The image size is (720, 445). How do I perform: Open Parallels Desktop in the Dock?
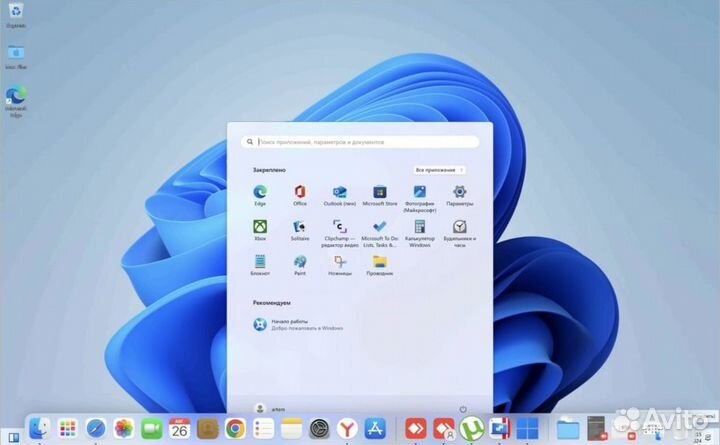click(500, 429)
